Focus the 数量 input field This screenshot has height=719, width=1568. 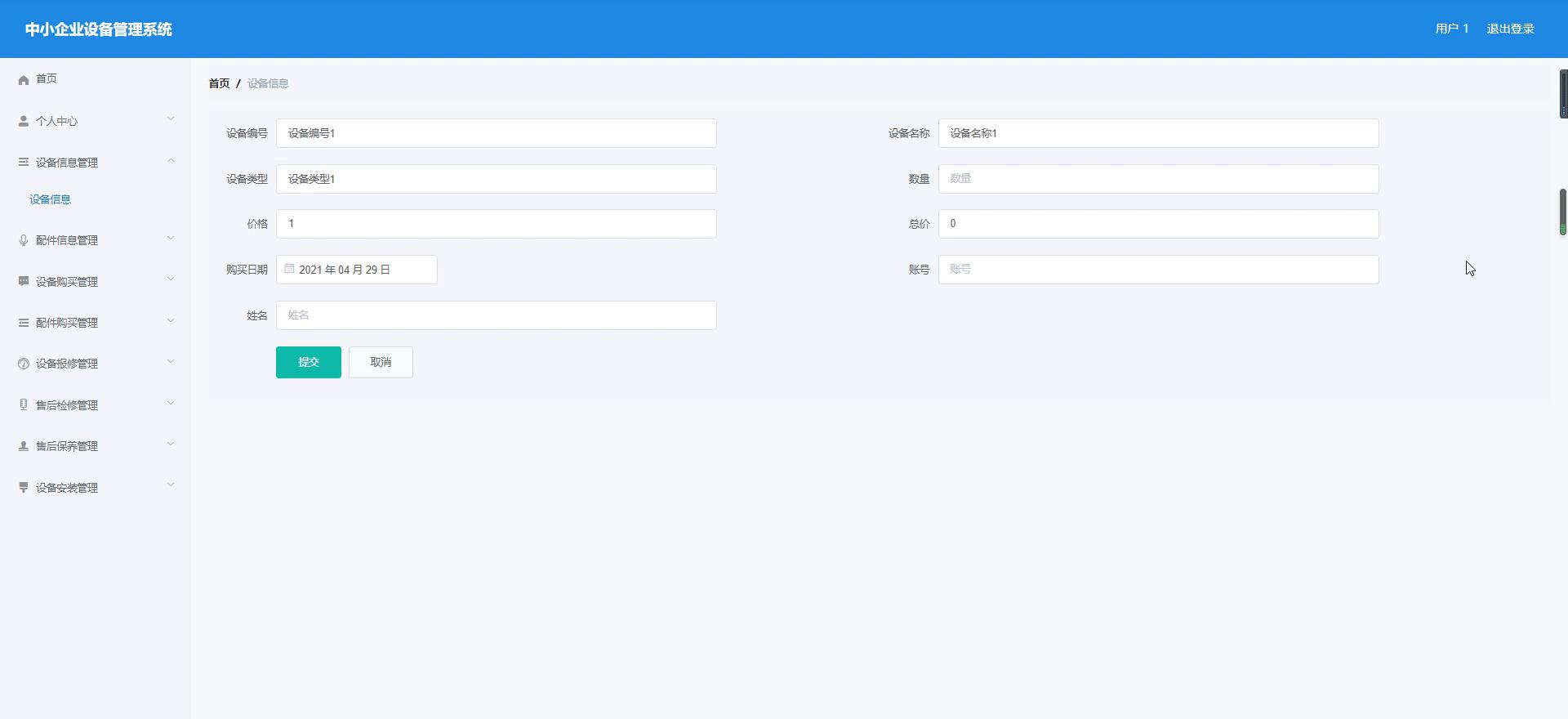coord(1158,179)
